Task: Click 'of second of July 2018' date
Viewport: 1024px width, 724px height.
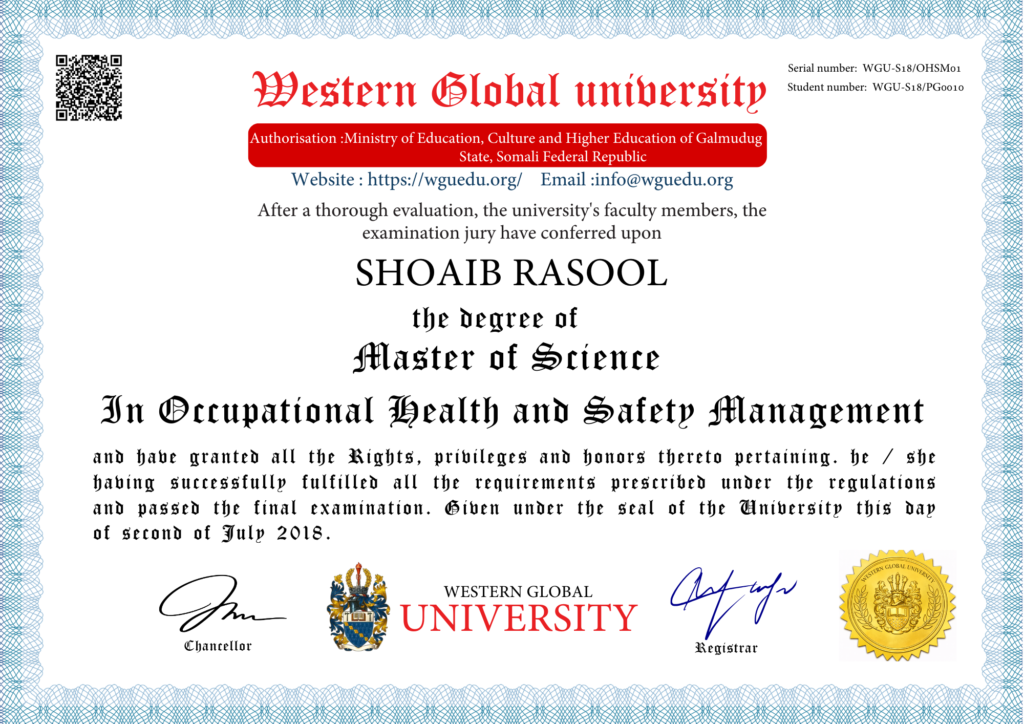Action: [212, 533]
